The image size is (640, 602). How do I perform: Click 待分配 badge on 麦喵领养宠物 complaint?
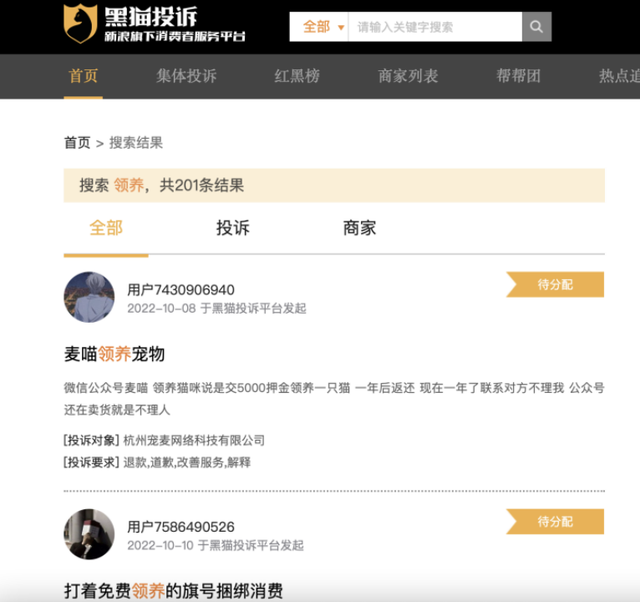555,284
